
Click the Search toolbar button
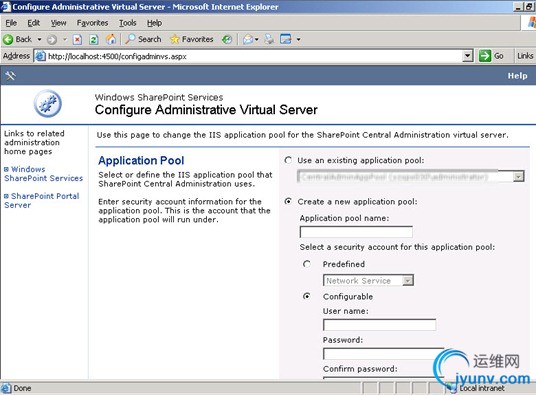point(143,39)
